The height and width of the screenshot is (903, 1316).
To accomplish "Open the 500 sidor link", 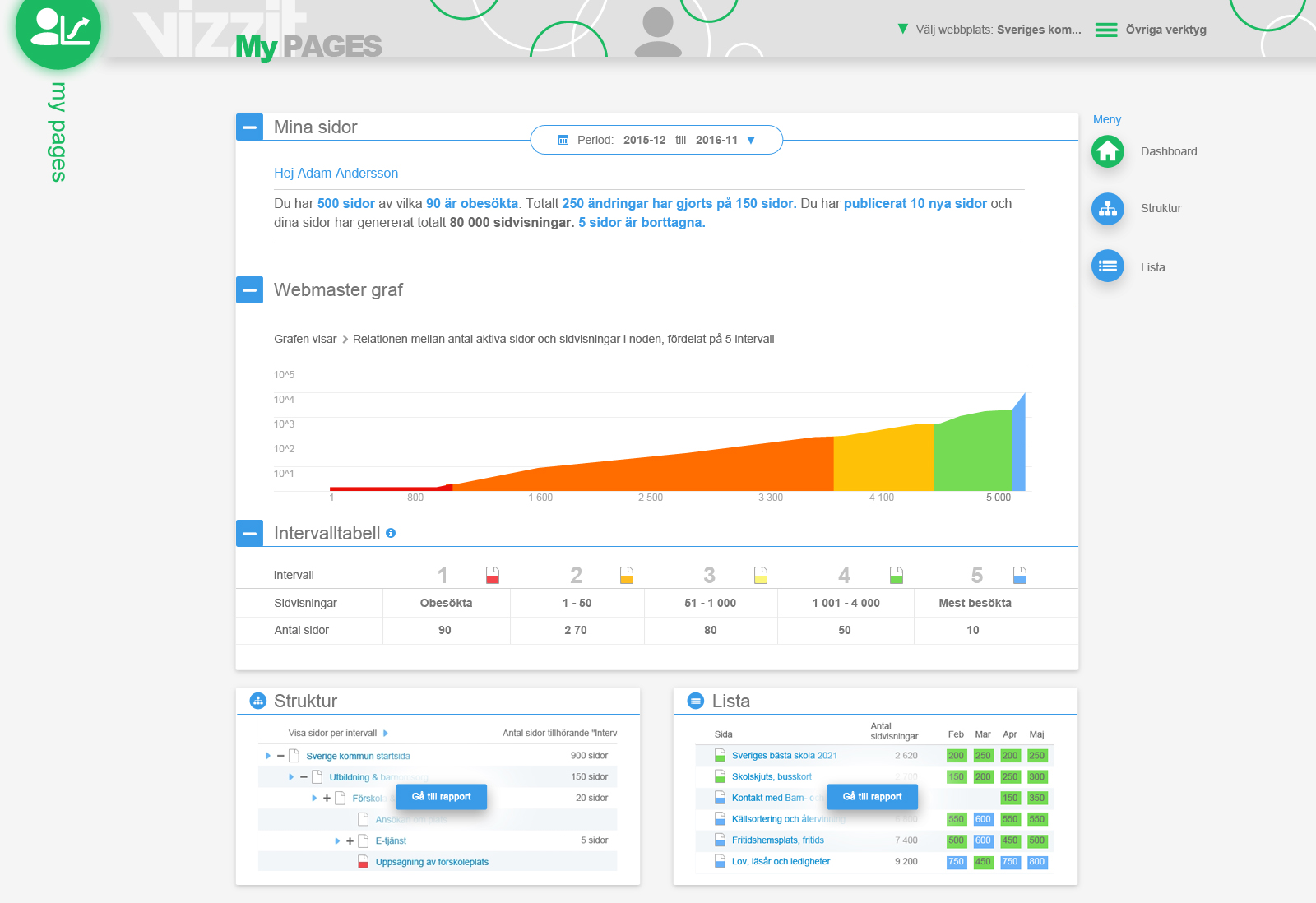I will tap(346, 203).
